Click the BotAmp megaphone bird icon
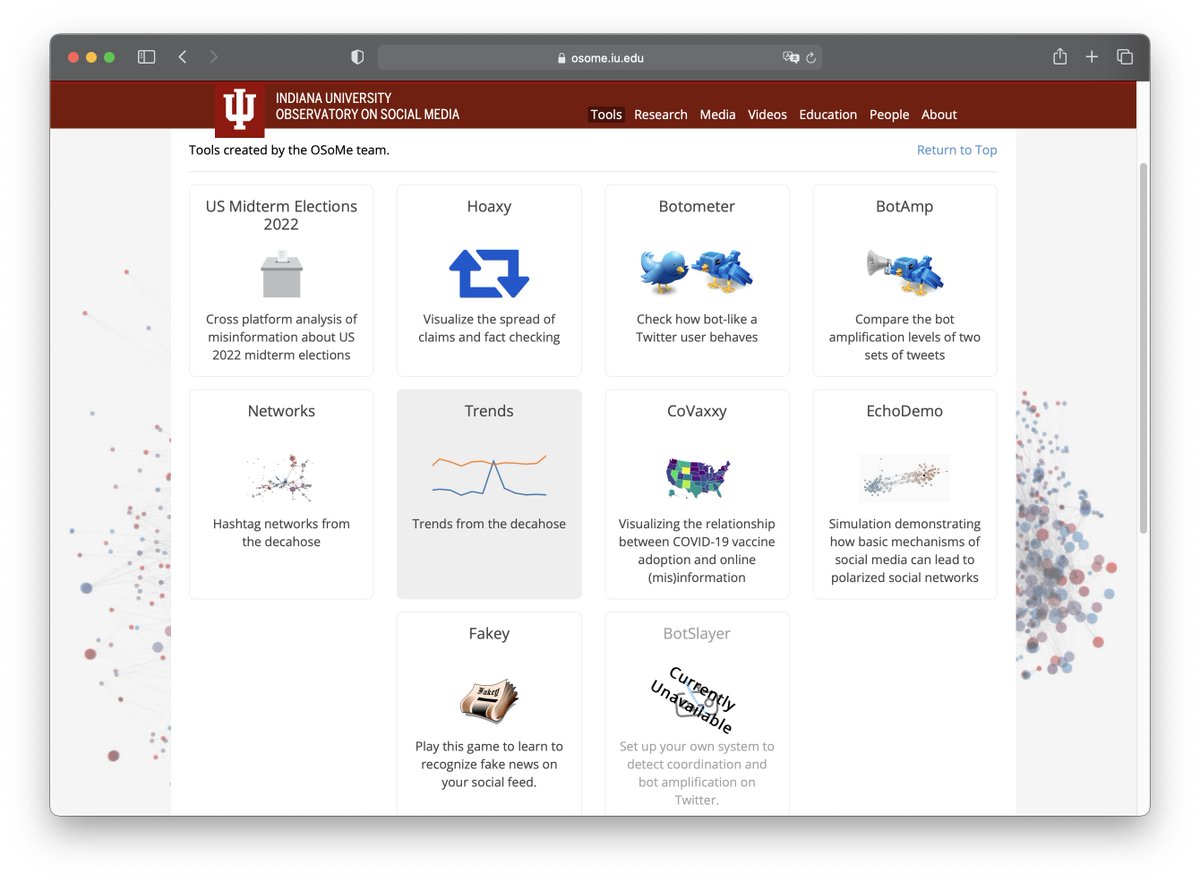Image resolution: width=1200 pixels, height=882 pixels. tap(905, 271)
